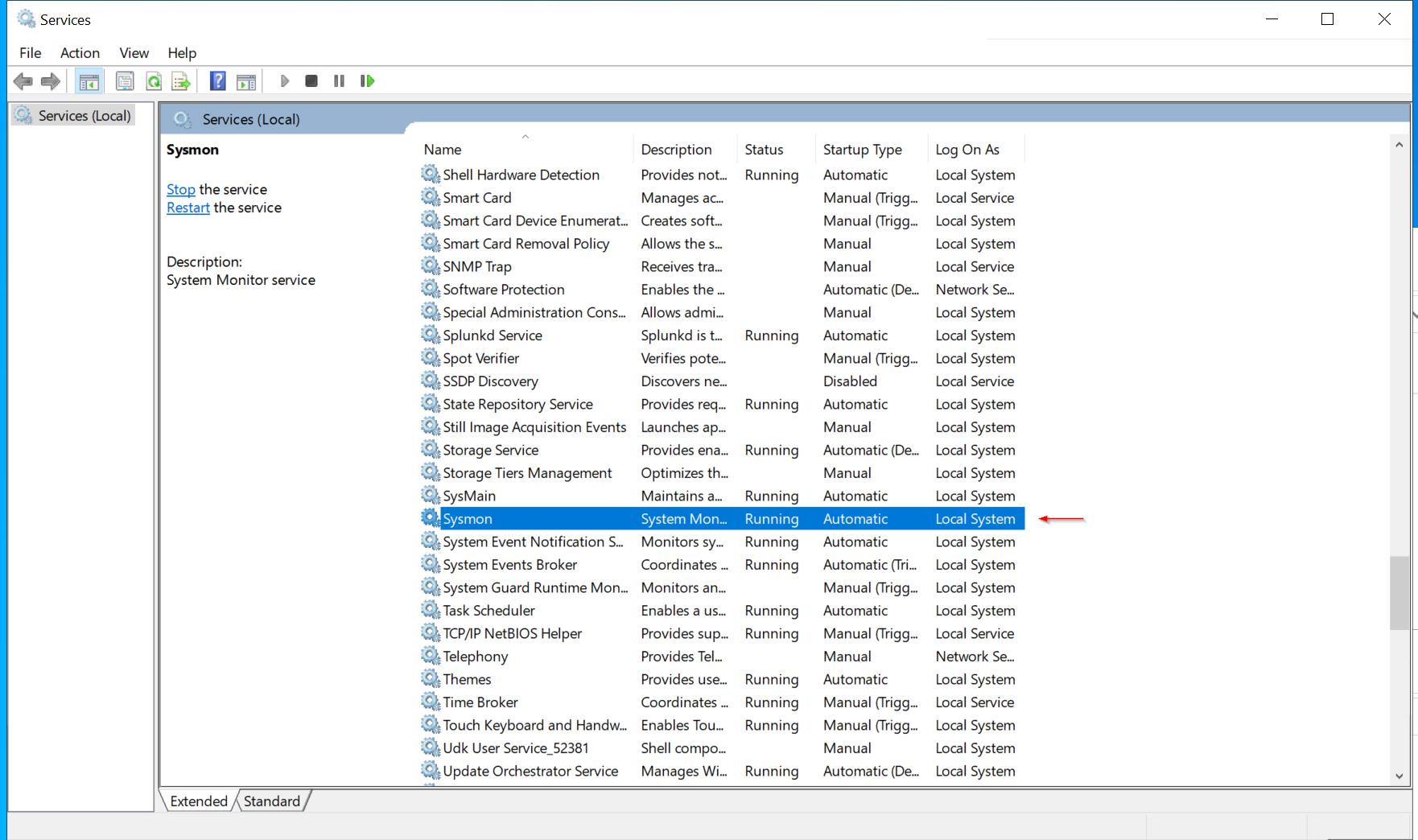Select the System Events Broker row
Viewport: 1418px width, 840px height.
tap(722, 564)
